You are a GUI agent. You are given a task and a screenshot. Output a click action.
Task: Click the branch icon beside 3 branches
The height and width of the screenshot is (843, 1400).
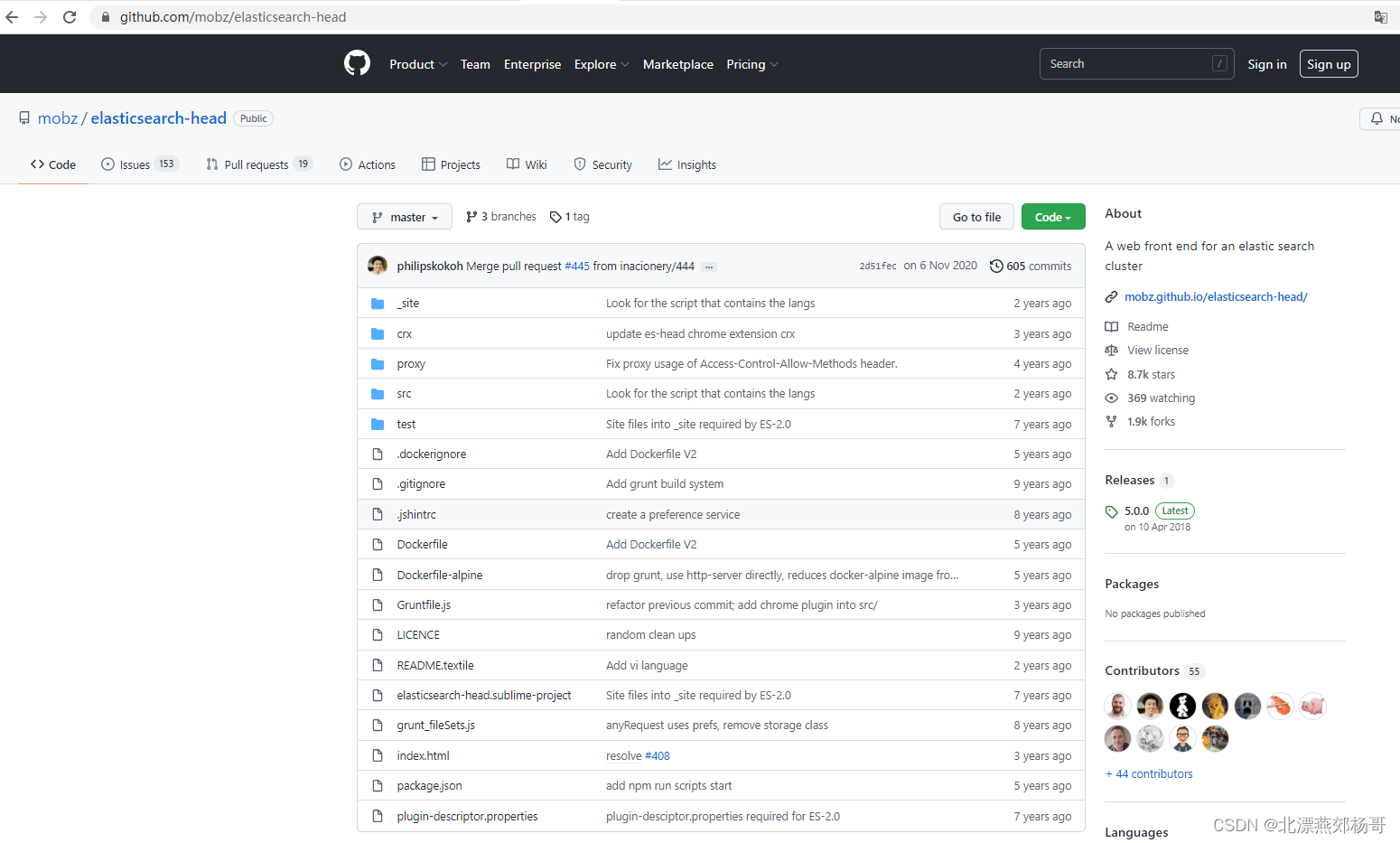(471, 217)
